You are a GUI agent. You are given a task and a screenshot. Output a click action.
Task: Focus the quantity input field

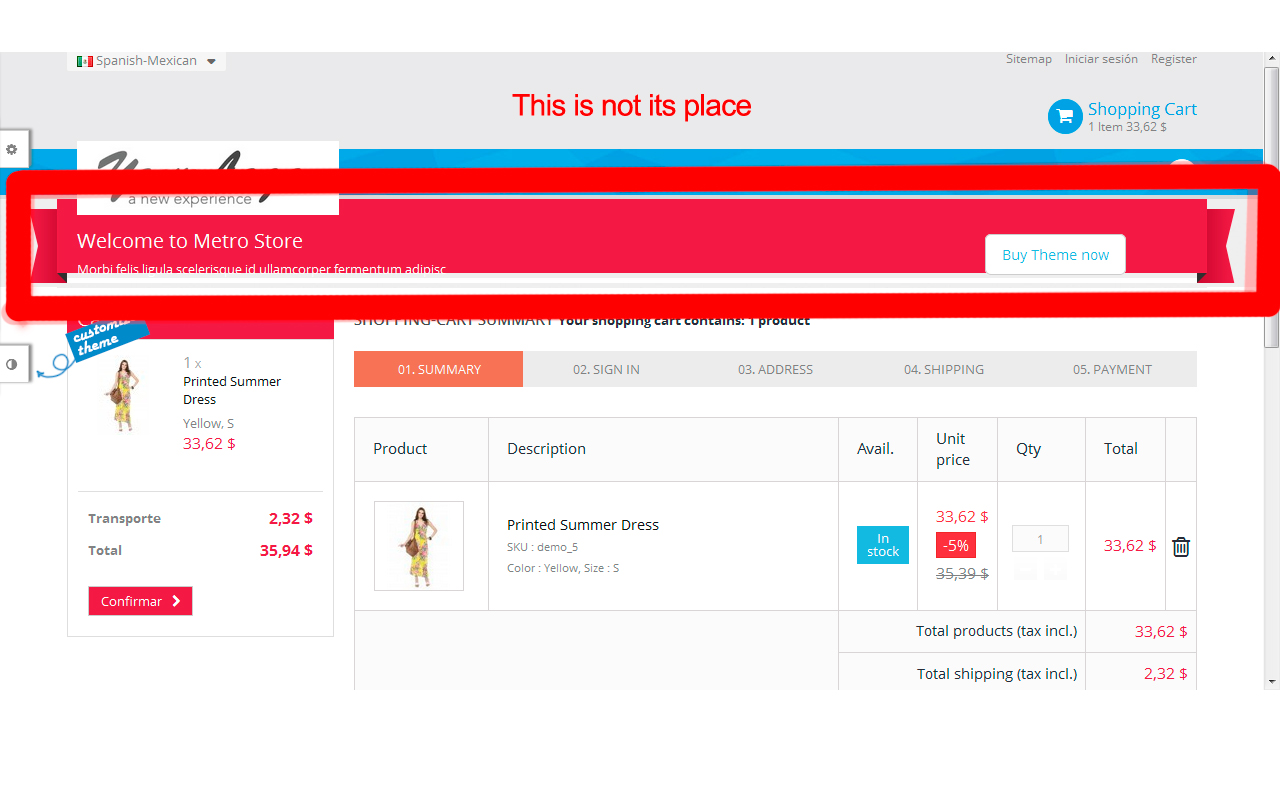pos(1040,539)
